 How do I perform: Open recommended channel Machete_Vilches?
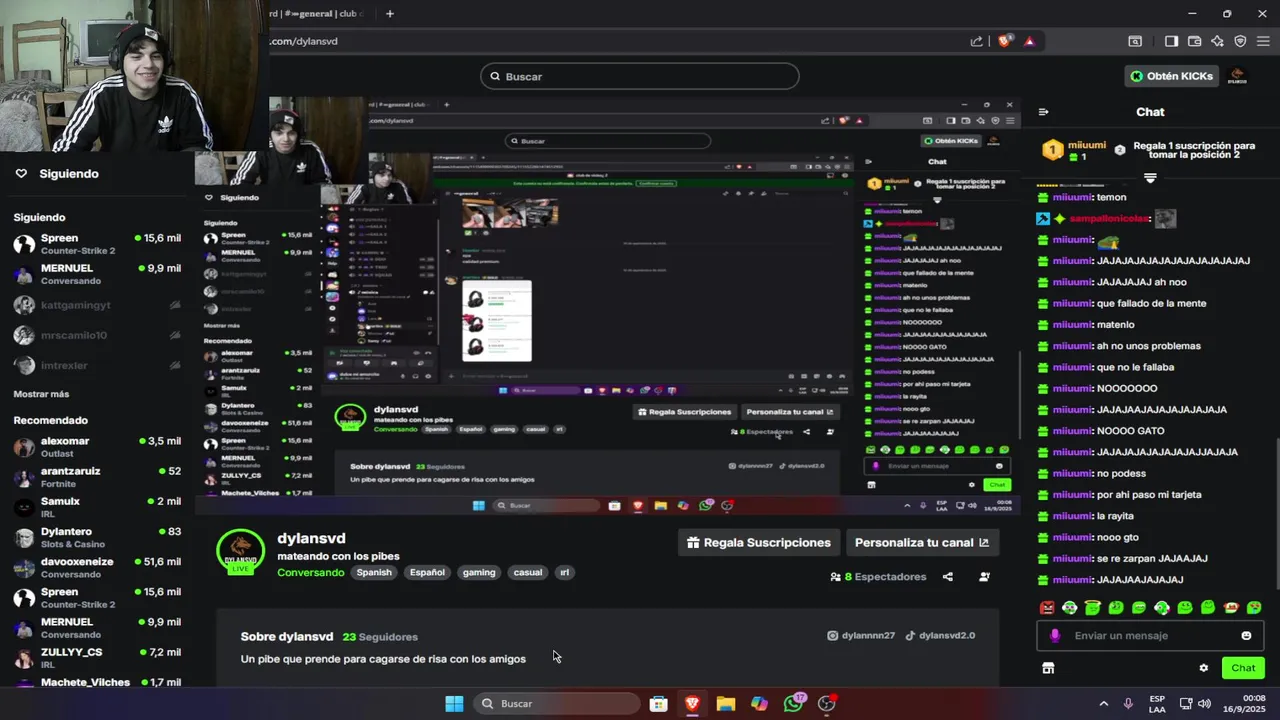coord(97,684)
